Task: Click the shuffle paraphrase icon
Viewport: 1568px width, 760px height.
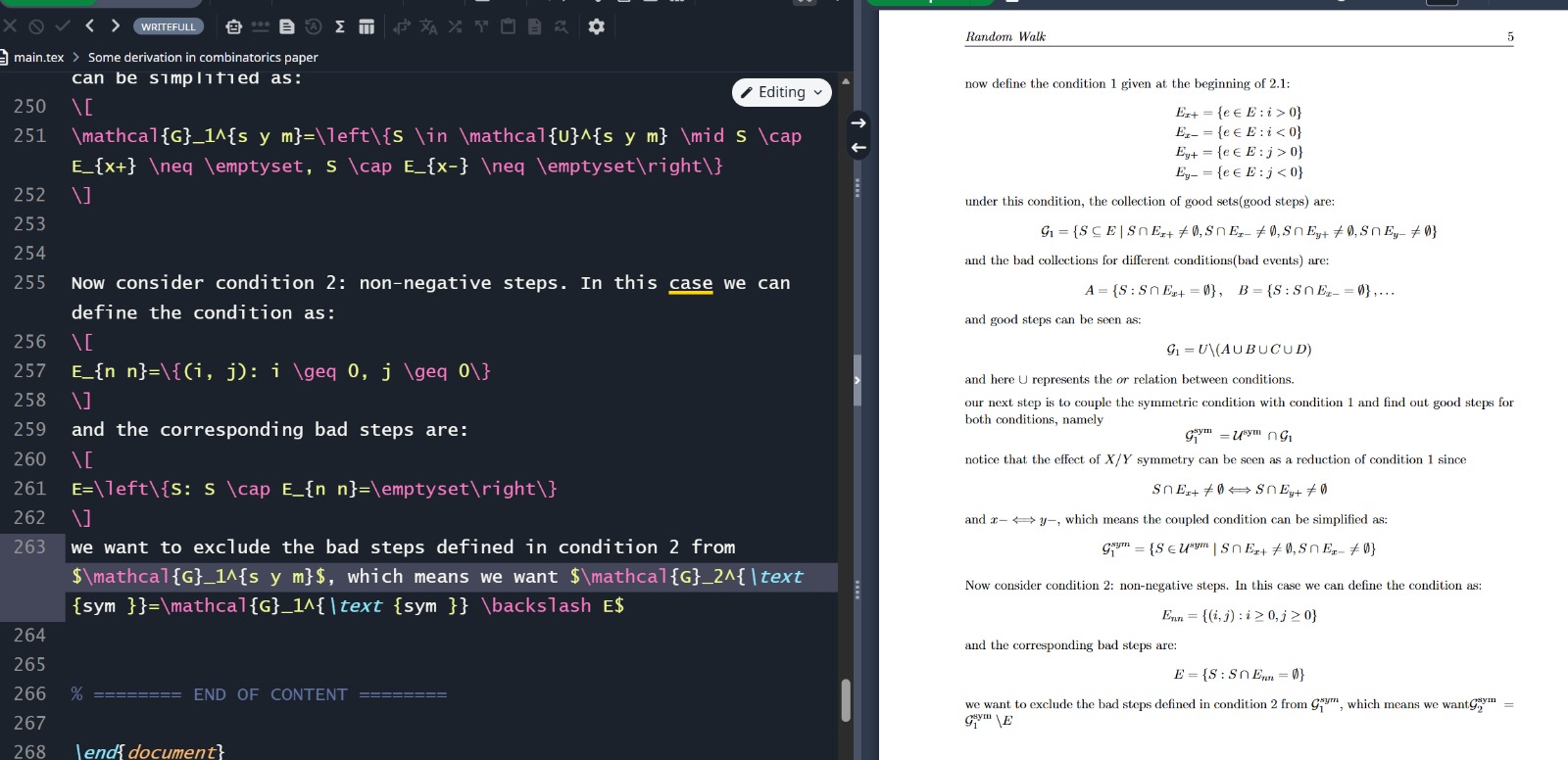Action: tap(455, 26)
